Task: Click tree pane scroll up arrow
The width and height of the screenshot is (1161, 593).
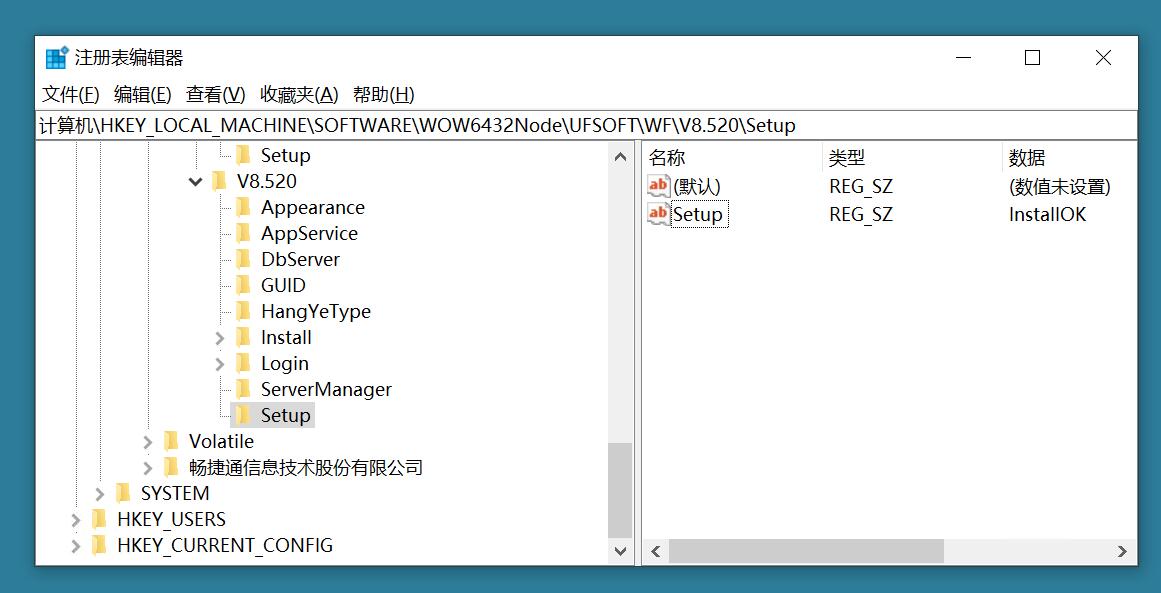Action: pos(620,156)
